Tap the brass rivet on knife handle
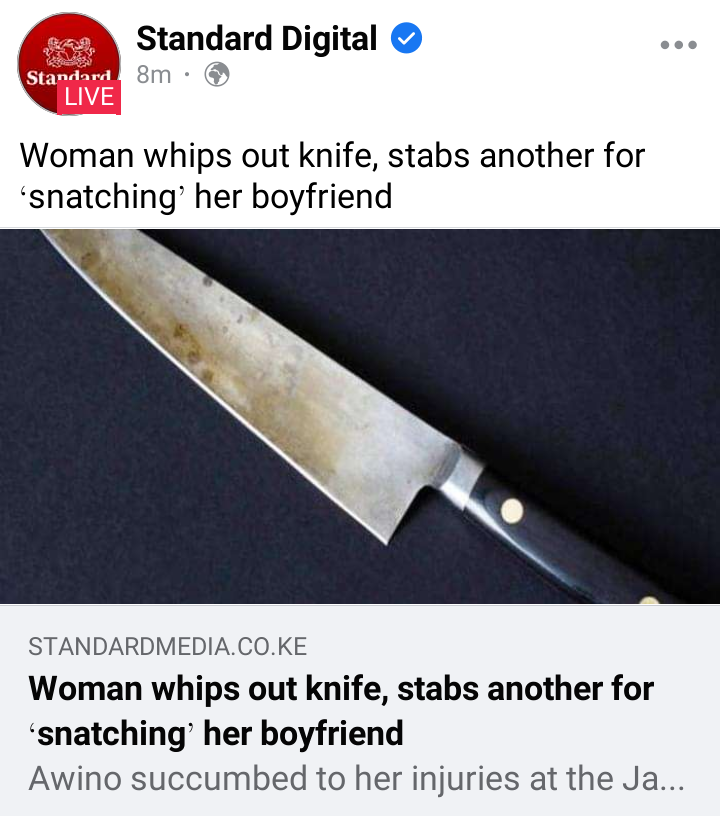Image resolution: width=720 pixels, height=816 pixels. [x=512, y=509]
